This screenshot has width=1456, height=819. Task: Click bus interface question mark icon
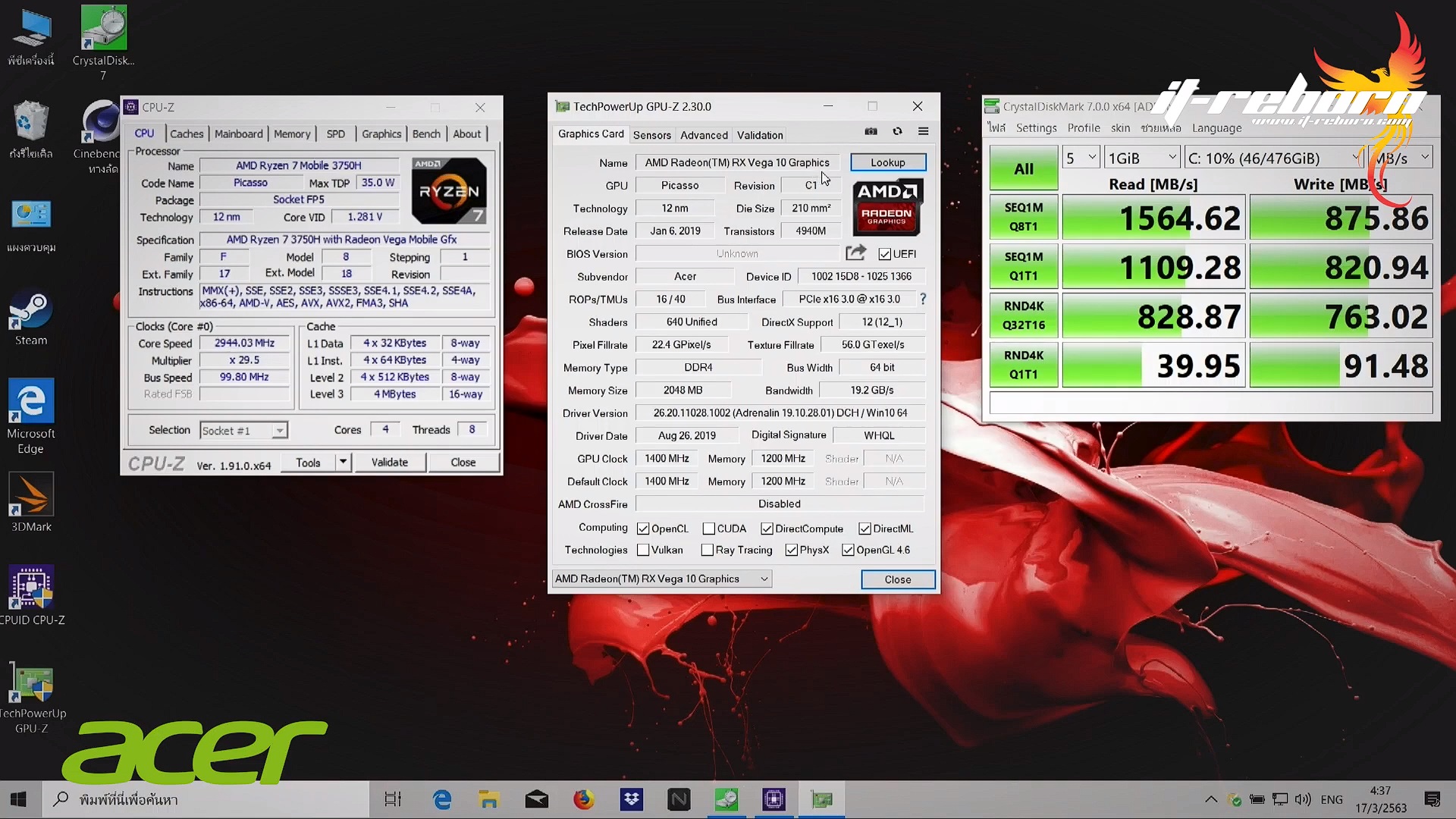click(x=923, y=299)
